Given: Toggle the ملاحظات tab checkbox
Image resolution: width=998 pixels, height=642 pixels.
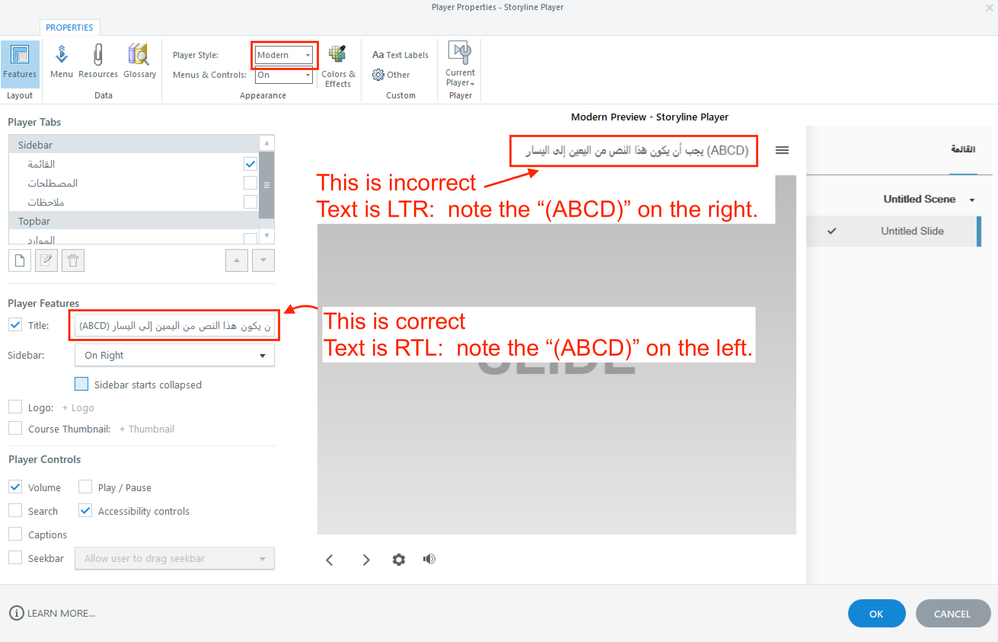Looking at the screenshot, I should tap(250, 202).
